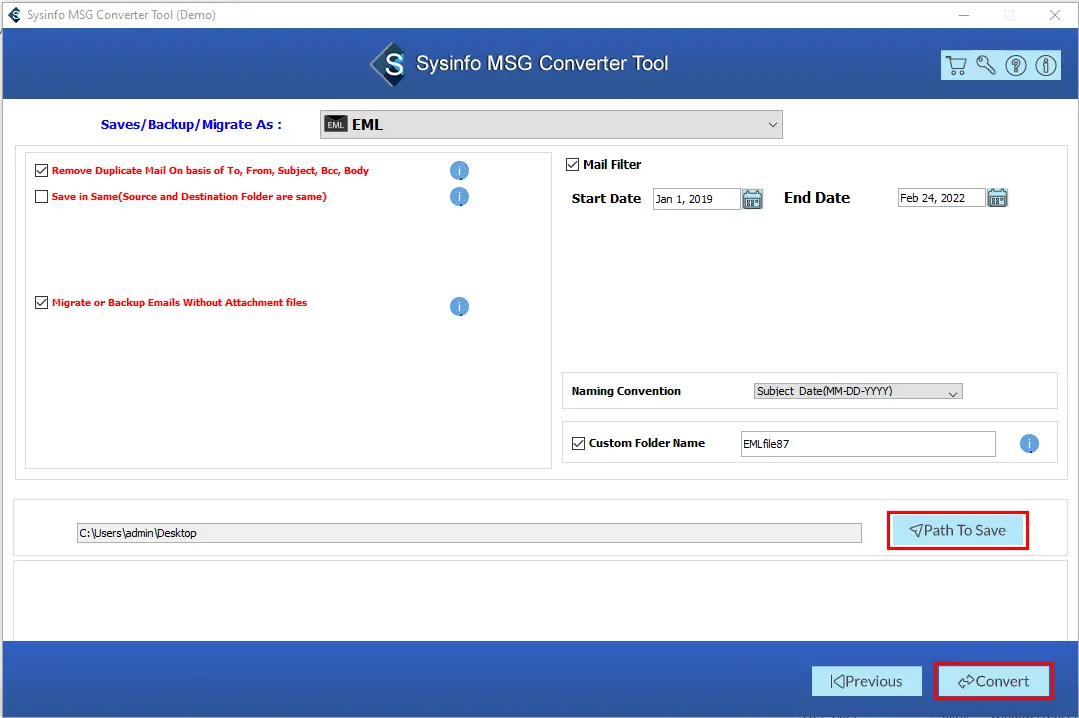This screenshot has height=718, width=1079.
Task: Click info icon beside Remove Duplicate Mail
Action: coord(459,171)
